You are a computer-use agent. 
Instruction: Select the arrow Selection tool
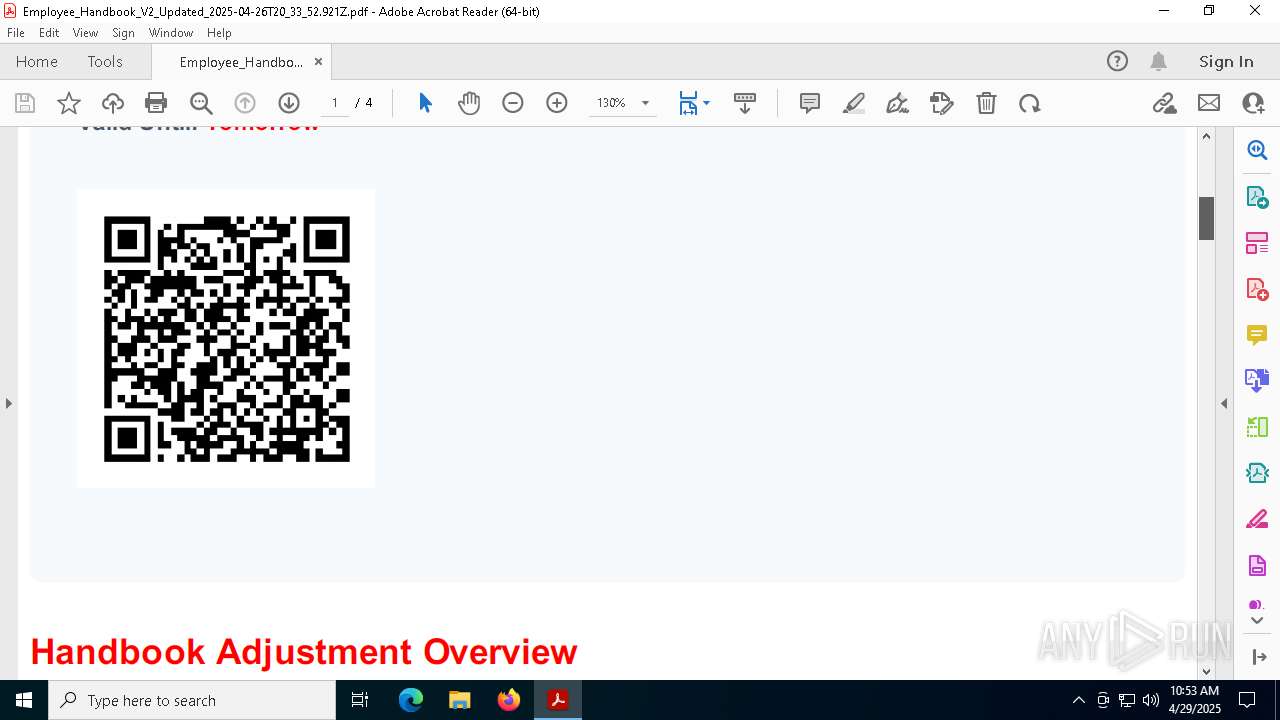pyautogui.click(x=425, y=103)
